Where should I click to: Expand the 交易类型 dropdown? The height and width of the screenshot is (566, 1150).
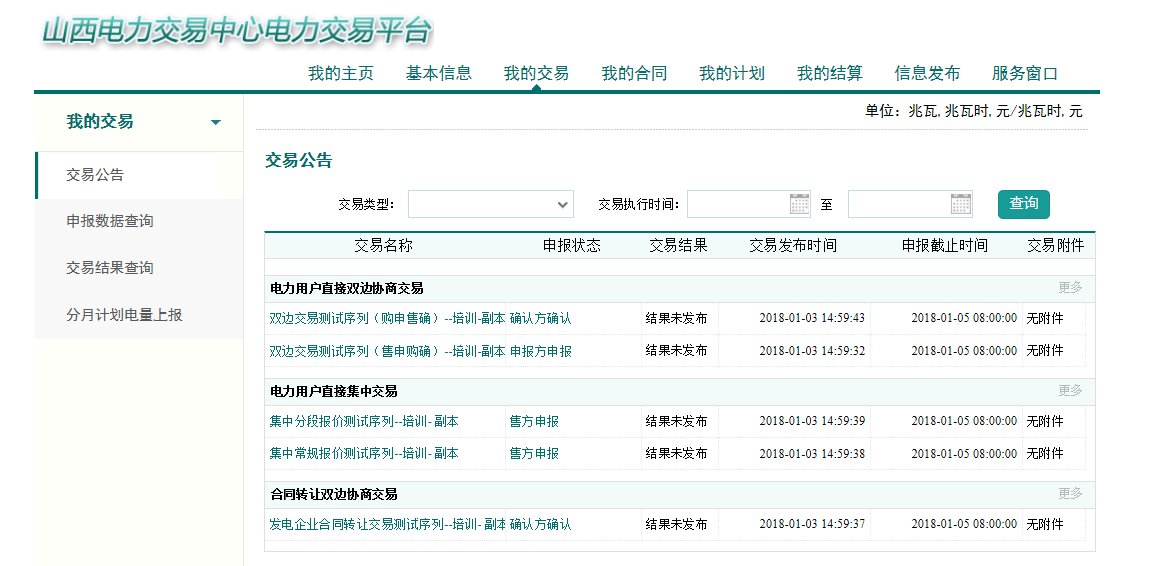tap(490, 204)
